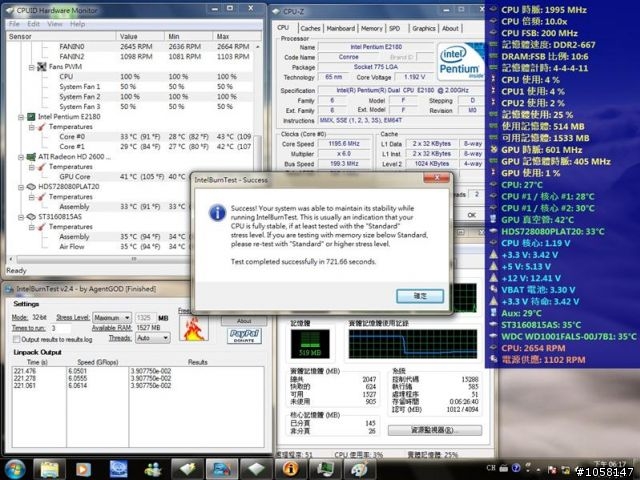This screenshot has width=640, height=480.
Task: Click the IntelBurnTest title bar icon
Action: click(9, 289)
